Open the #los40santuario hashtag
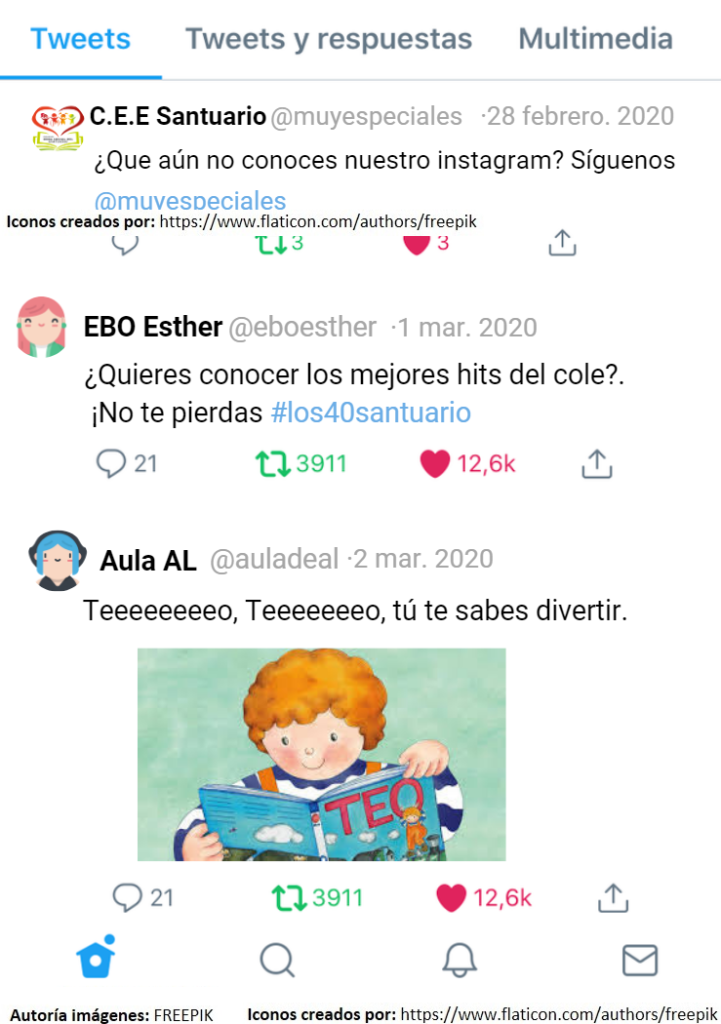Viewport: 721px width, 1024px height. (371, 413)
